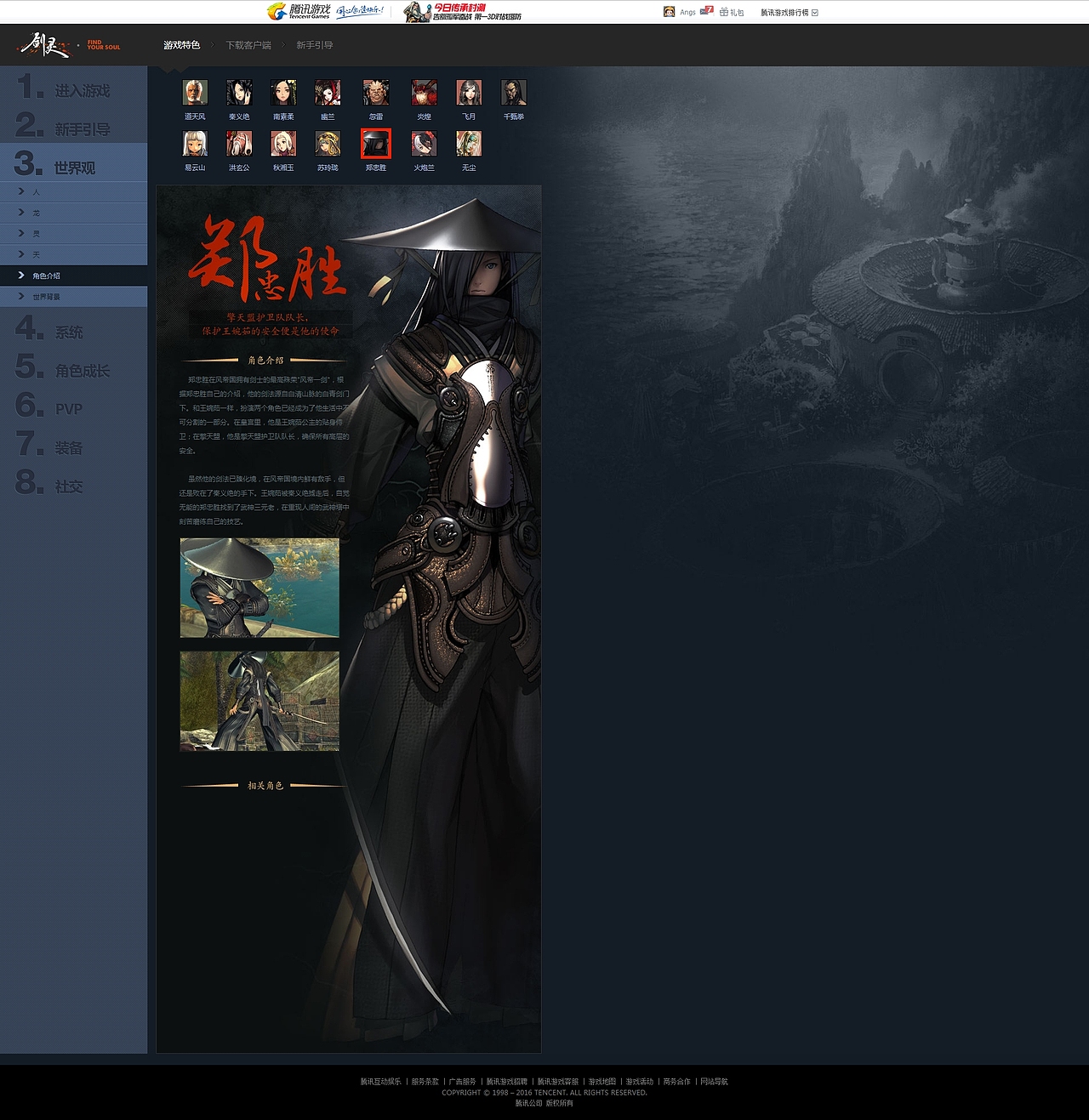Viewport: 1089px width, 1120px height.
Task: Open the mail notification icon
Action: coord(706,11)
